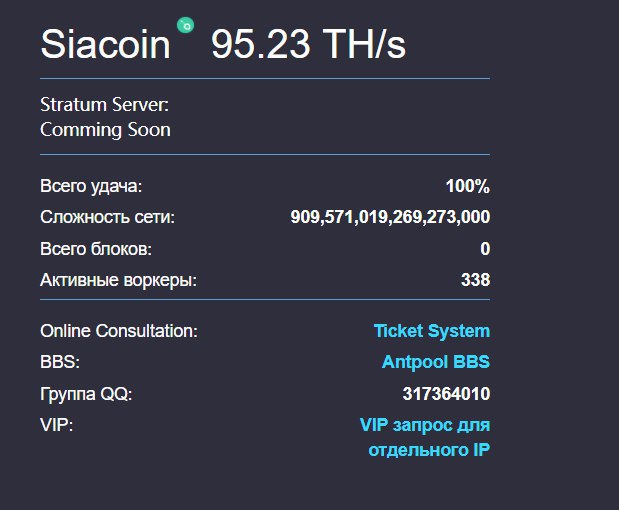Click the green Siacoin logo icon

click(x=185, y=25)
